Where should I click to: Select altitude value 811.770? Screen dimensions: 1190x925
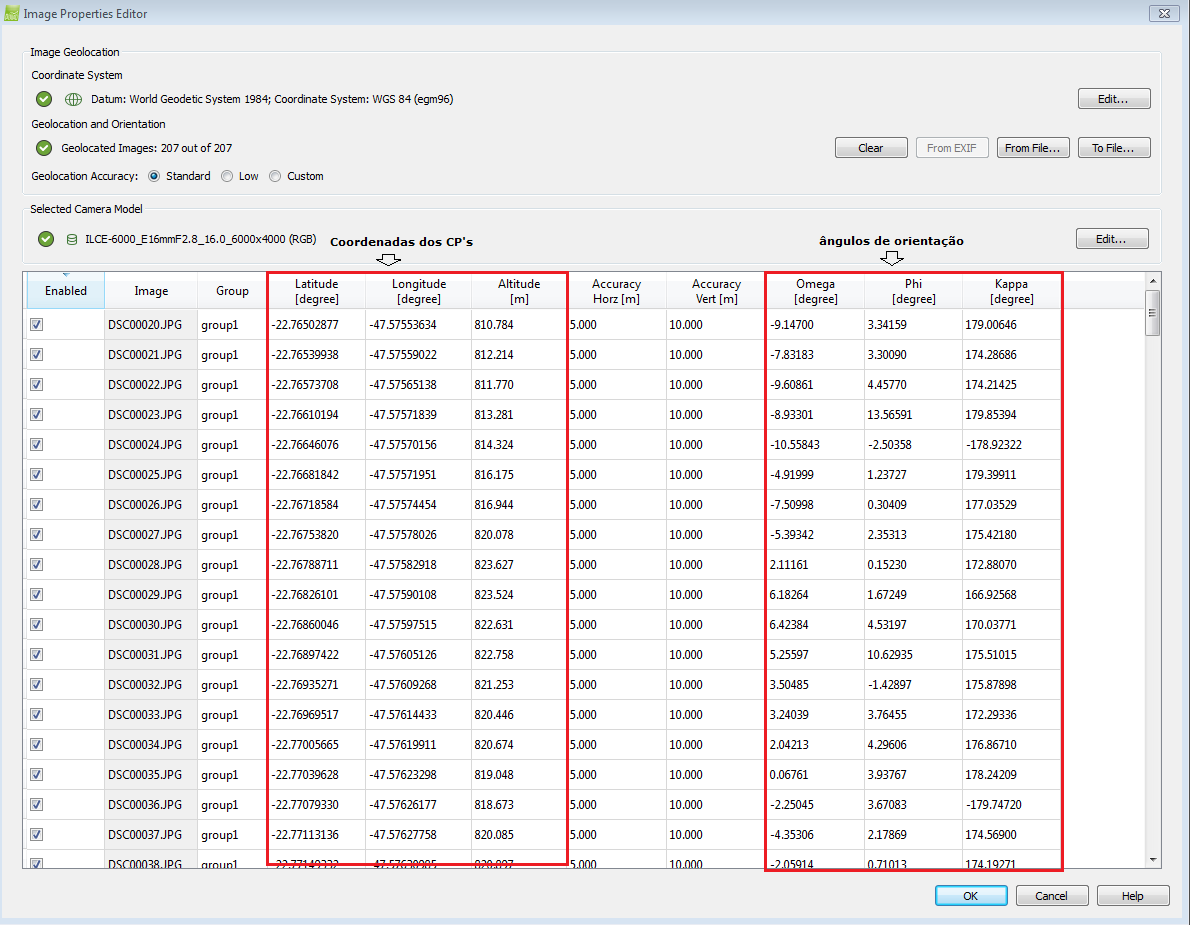[519, 385]
